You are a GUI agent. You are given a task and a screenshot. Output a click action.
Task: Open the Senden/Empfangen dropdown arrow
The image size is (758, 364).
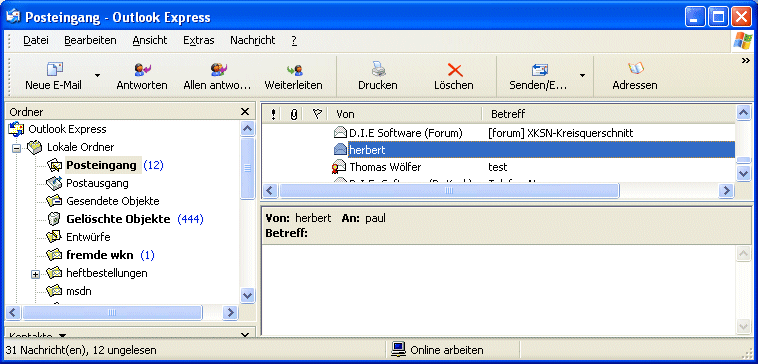coord(582,75)
